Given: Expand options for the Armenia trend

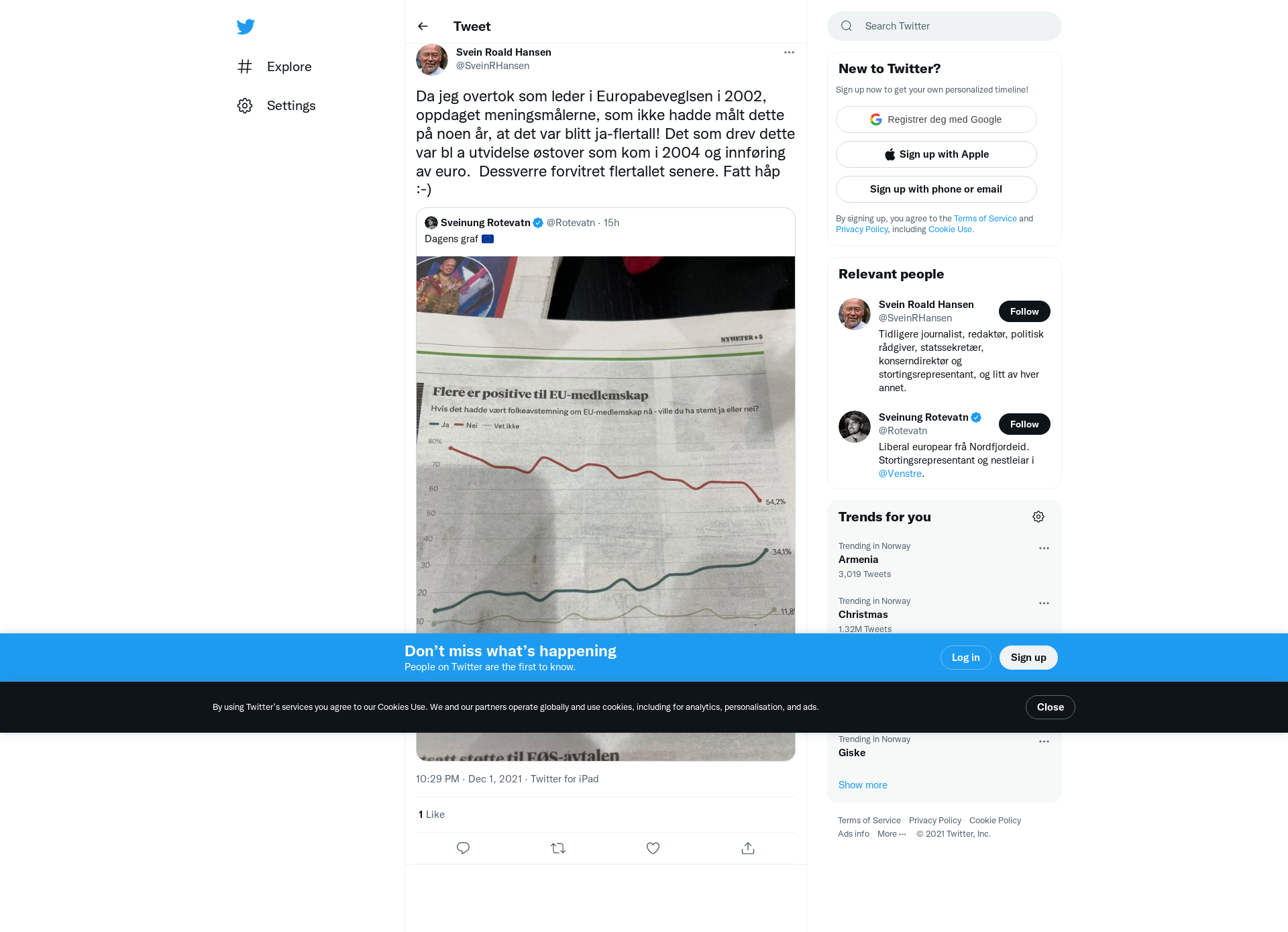Looking at the screenshot, I should click(1044, 548).
